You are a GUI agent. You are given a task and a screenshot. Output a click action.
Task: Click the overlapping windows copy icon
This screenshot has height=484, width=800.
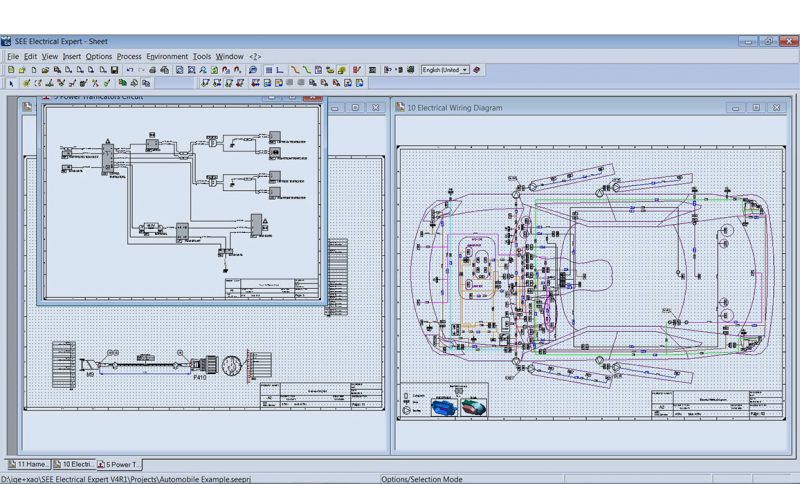point(146,83)
